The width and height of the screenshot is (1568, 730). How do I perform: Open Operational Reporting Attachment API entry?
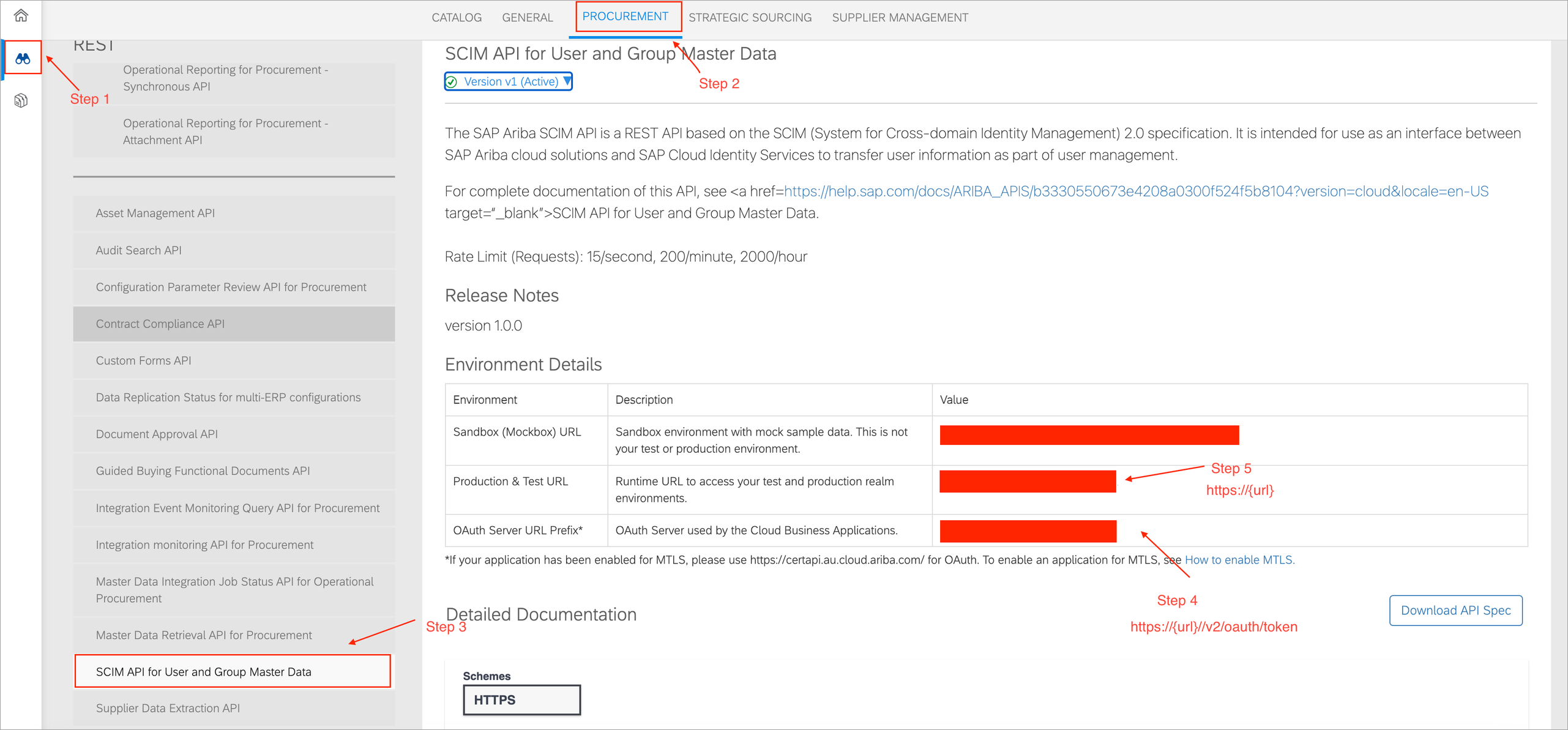point(234,132)
